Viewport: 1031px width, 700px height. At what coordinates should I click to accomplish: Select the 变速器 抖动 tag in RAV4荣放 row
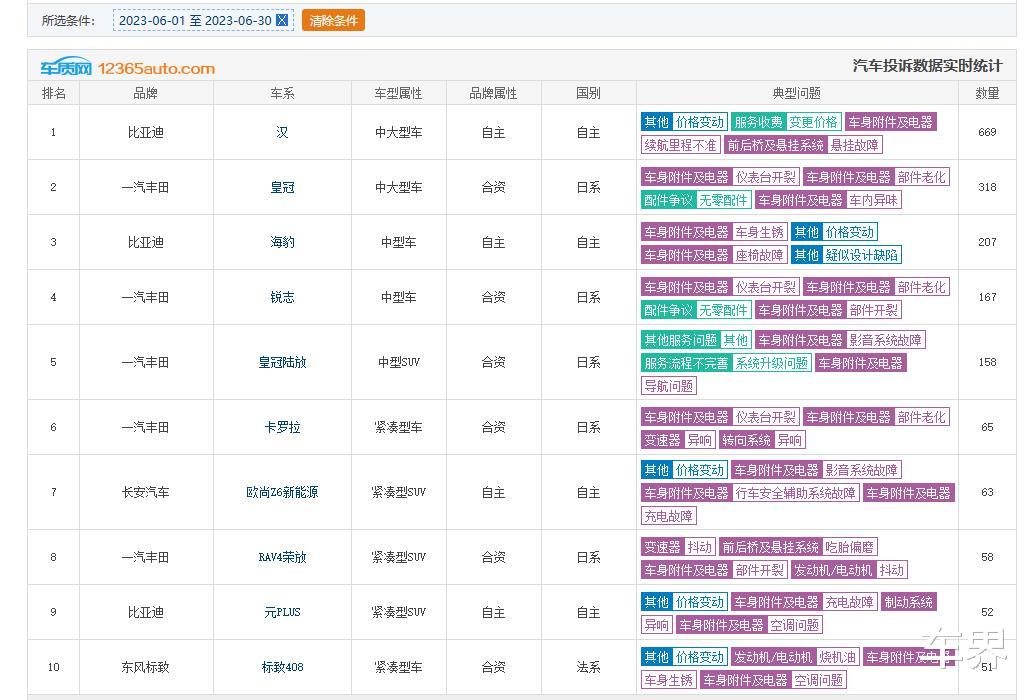(x=678, y=547)
